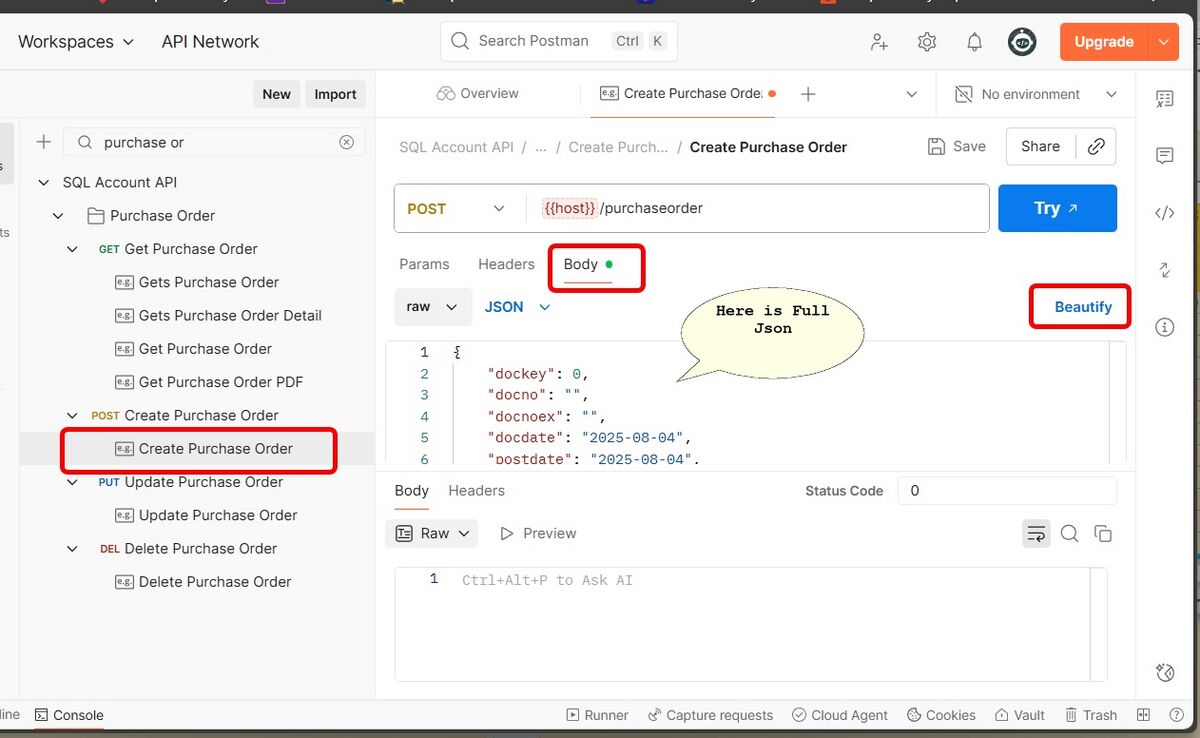Open the notifications bell icon
Screen dimensions: 1200x738
coord(974,42)
